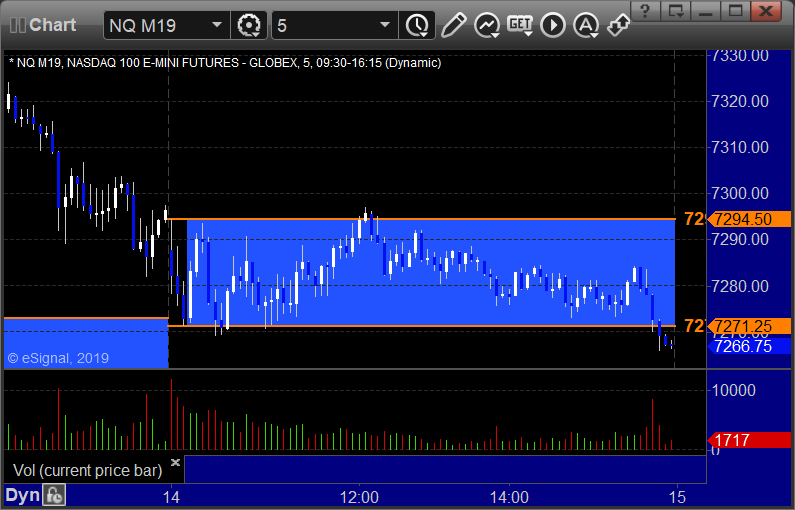
Task: Click the 7300.00 price axis label
Action: point(740,193)
